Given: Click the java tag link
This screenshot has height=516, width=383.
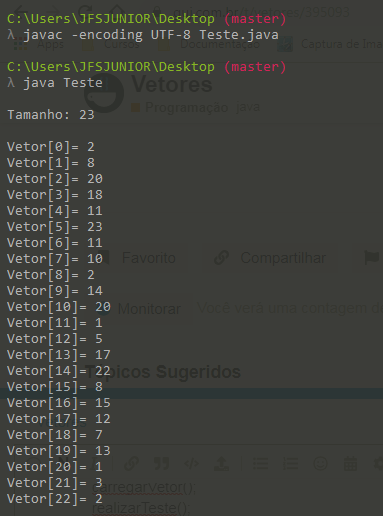Looking at the screenshot, I should (248, 107).
